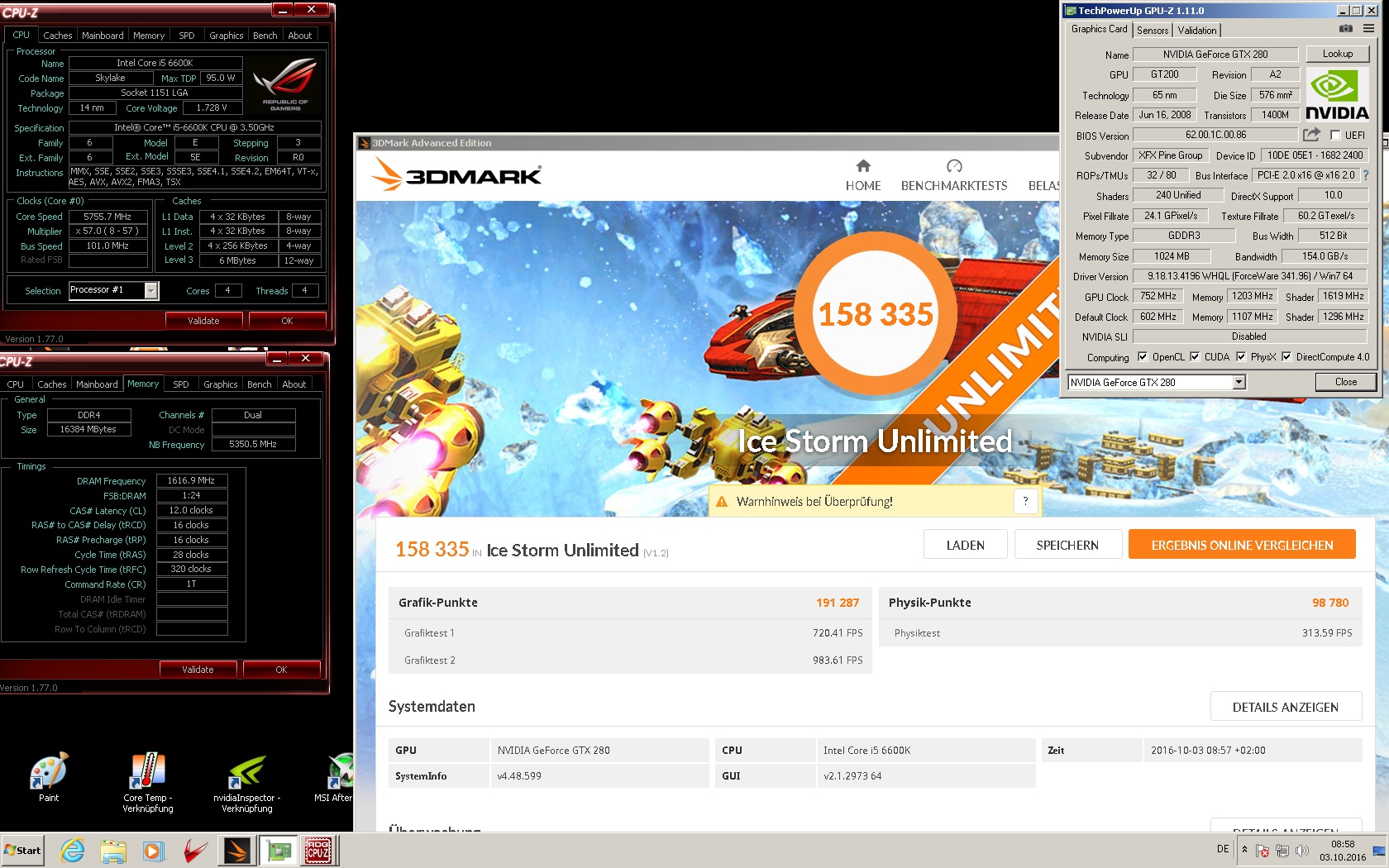
Task: Toggle the OpenCL checkbox in GPU-Z
Action: (x=1143, y=357)
